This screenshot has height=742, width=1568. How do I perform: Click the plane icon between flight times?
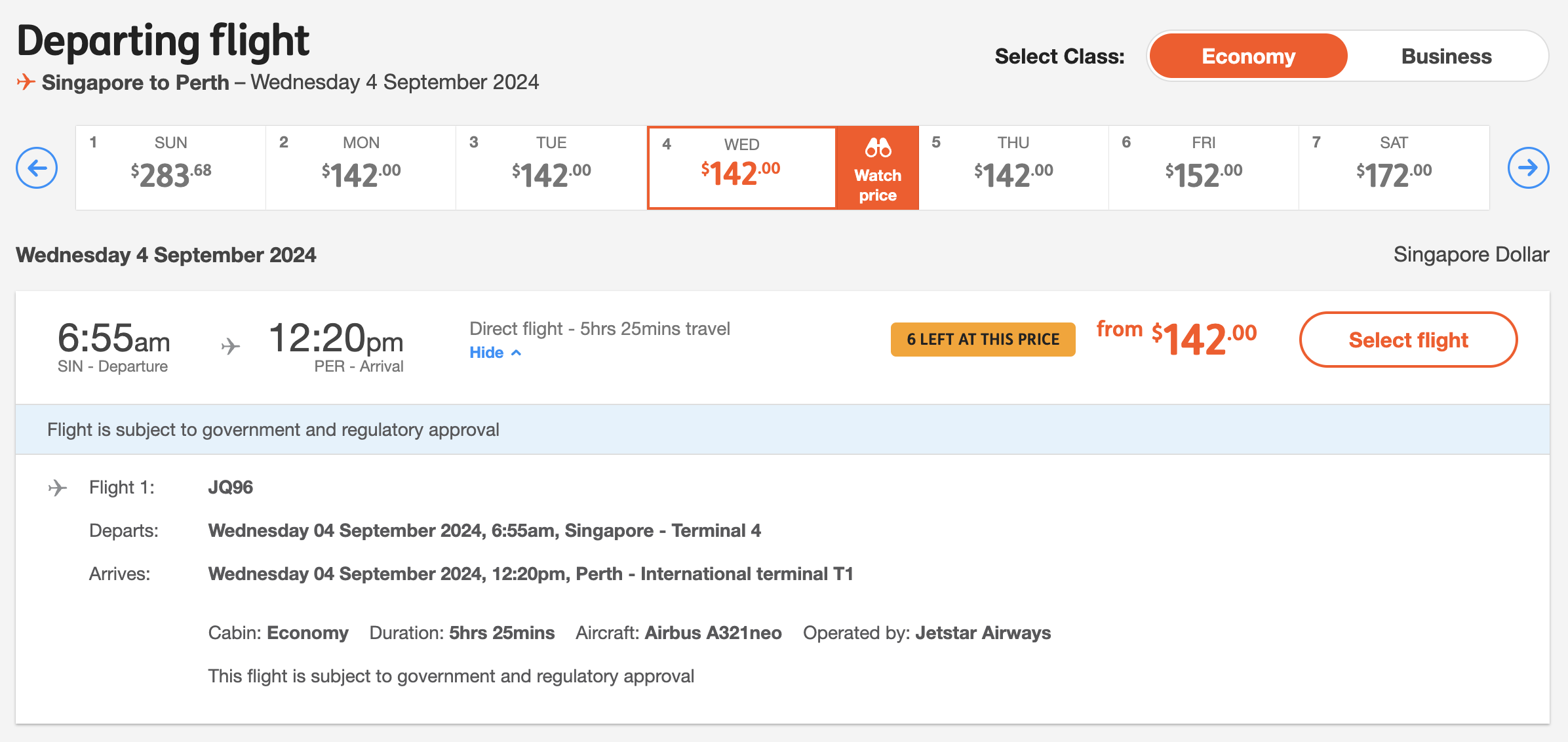coord(230,345)
